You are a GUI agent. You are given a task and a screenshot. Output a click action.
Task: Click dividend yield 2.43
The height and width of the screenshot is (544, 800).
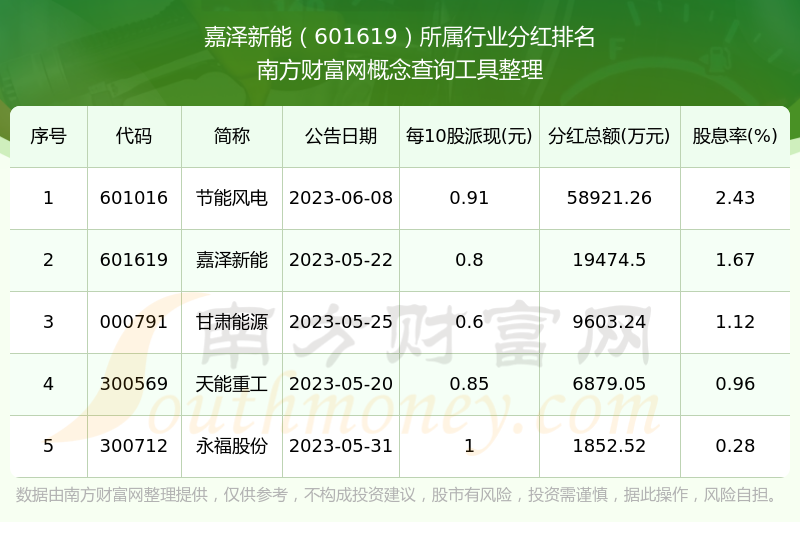tap(735, 198)
